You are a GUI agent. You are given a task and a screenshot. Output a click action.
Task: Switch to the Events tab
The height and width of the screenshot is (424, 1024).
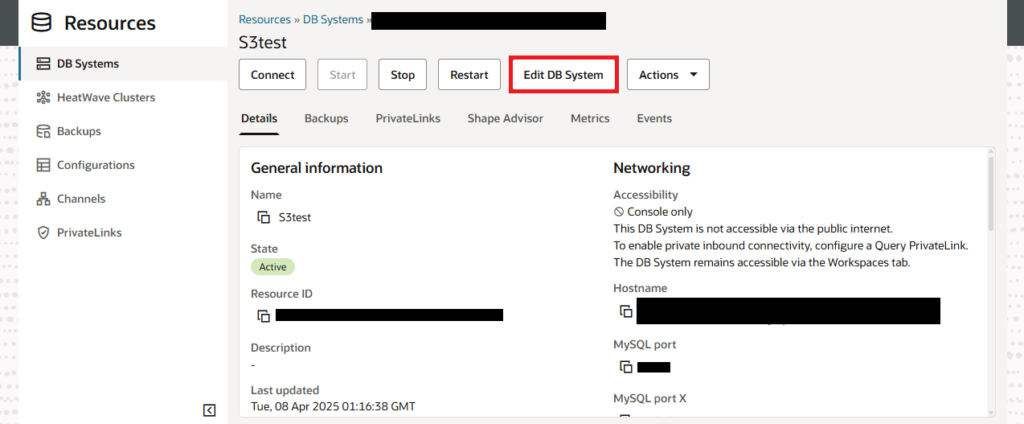click(654, 118)
